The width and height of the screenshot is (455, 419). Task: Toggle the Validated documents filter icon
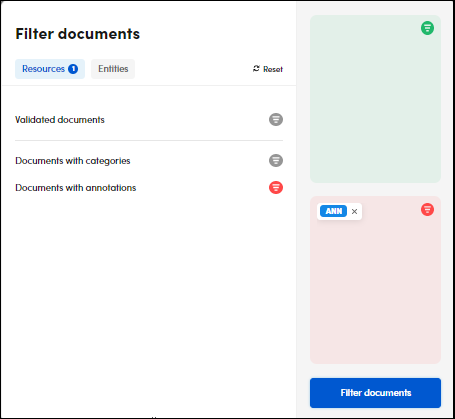pyautogui.click(x=276, y=119)
